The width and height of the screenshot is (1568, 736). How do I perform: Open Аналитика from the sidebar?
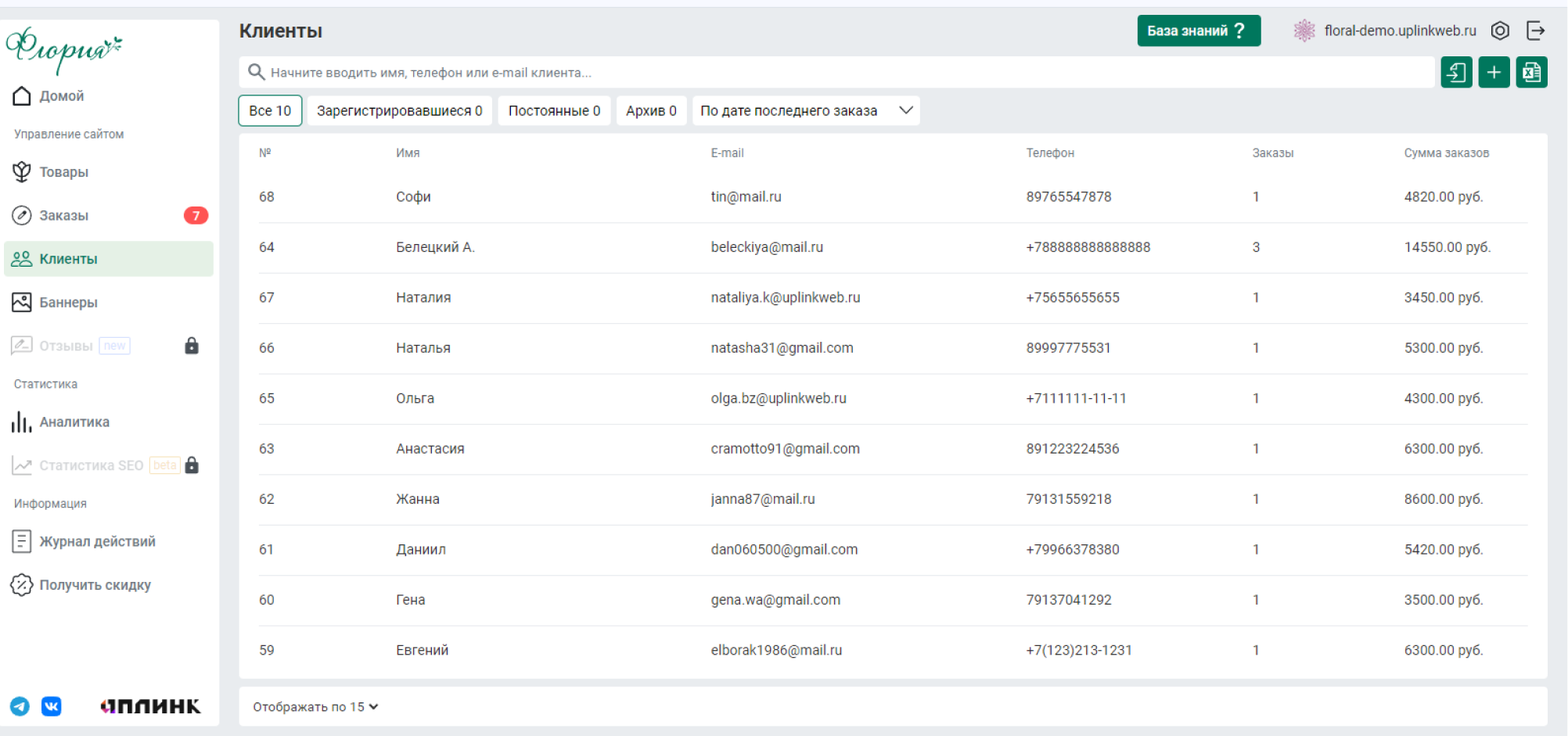tap(74, 422)
